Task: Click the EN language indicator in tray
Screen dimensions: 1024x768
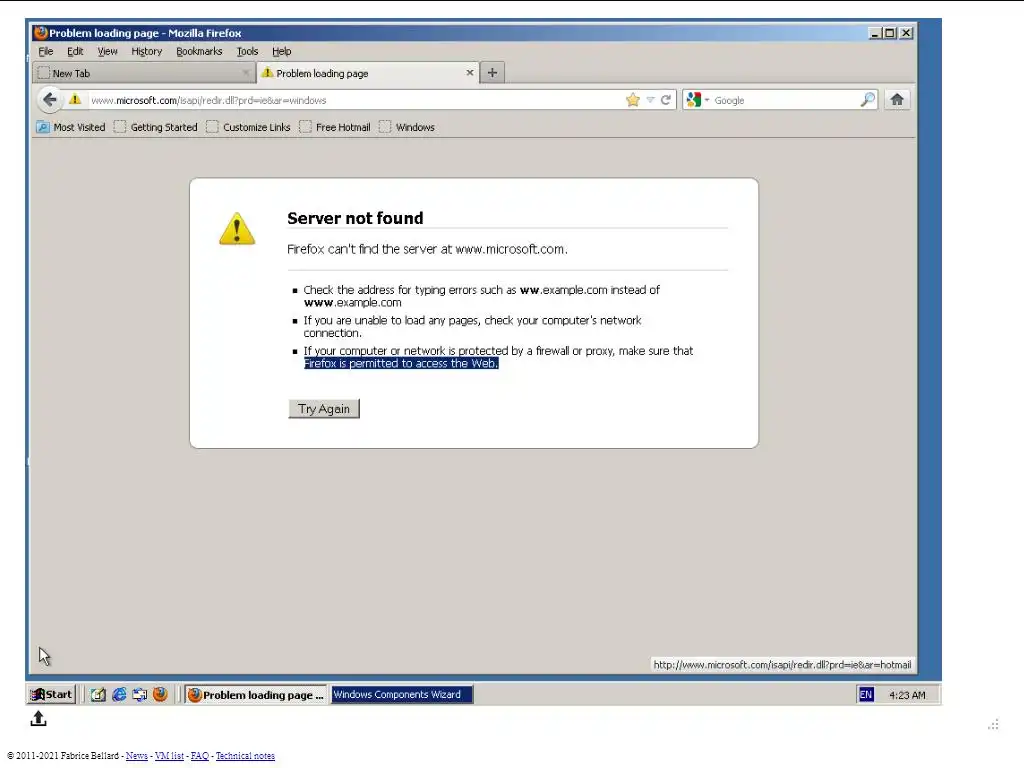Action: coord(866,695)
